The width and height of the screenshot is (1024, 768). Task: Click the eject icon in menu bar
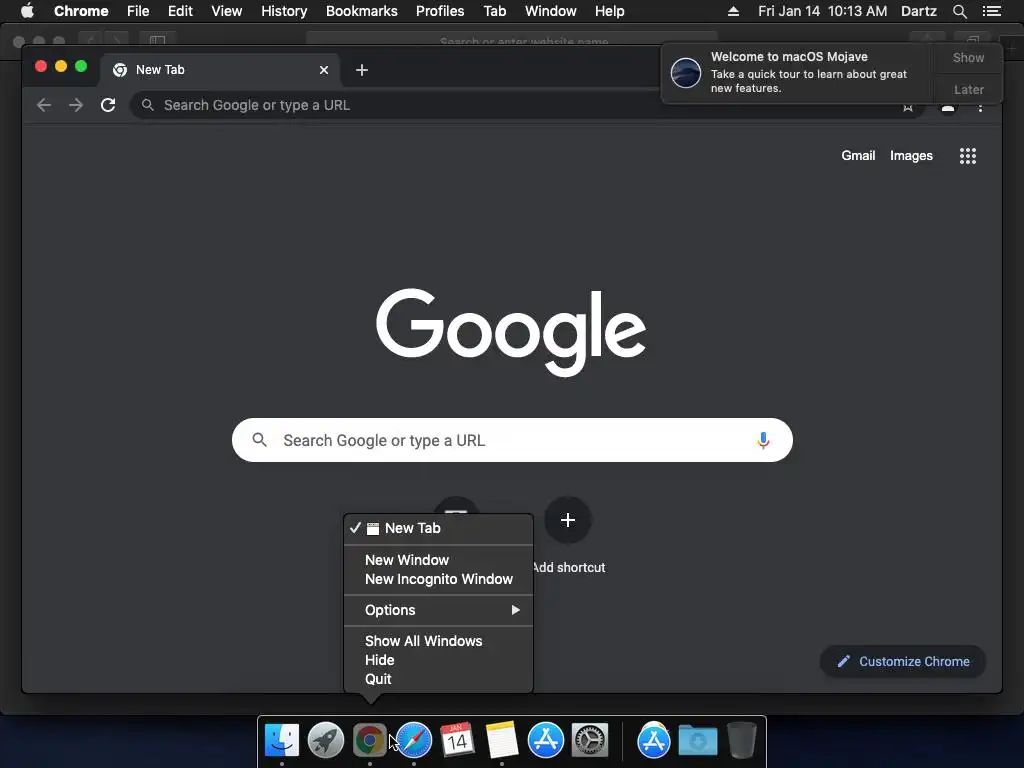tap(733, 11)
